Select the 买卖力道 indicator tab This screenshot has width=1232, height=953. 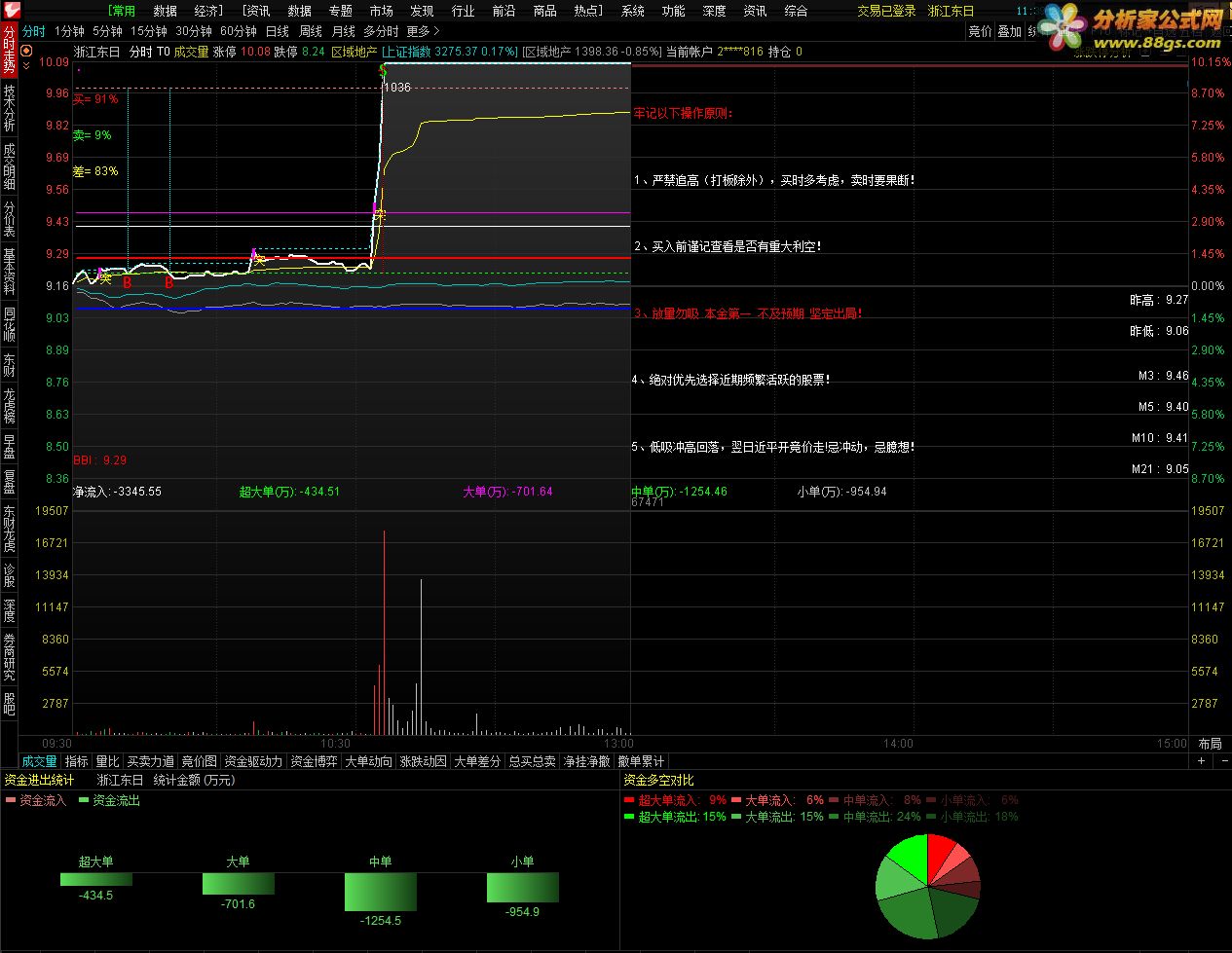(x=151, y=761)
